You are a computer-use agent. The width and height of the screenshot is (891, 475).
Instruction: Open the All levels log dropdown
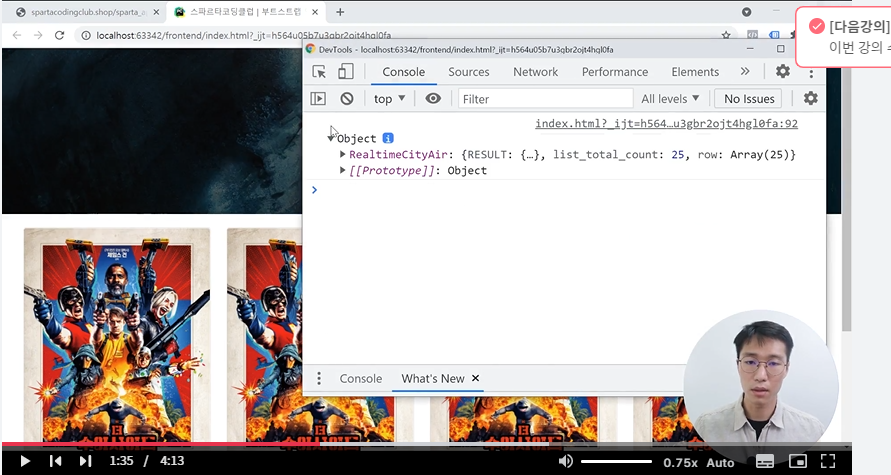click(x=670, y=99)
